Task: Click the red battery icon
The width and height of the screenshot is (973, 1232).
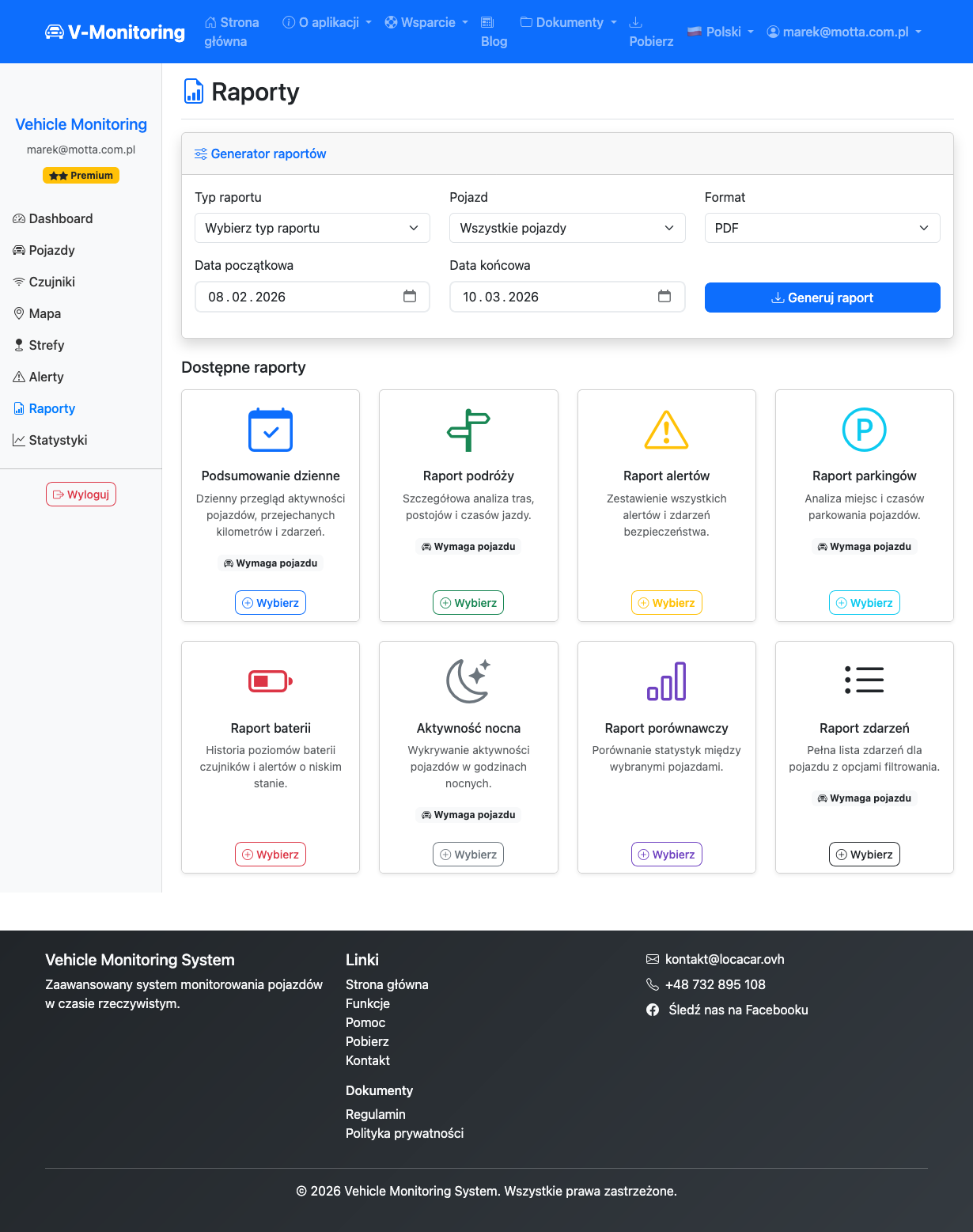Action: click(x=271, y=681)
